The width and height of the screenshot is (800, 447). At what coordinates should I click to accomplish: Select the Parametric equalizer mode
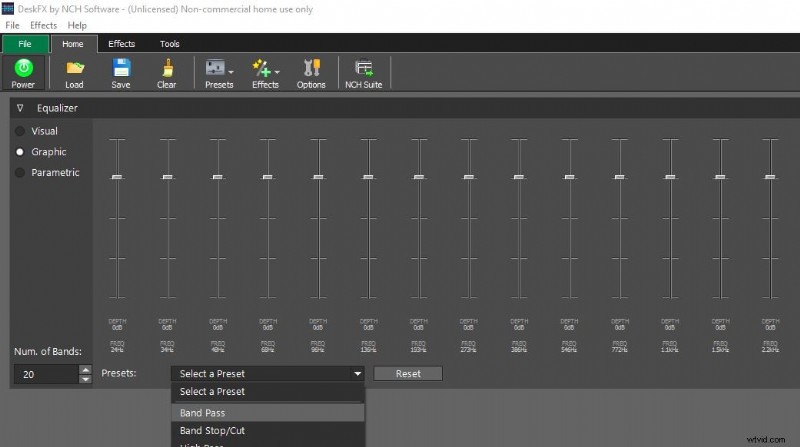(x=20, y=172)
